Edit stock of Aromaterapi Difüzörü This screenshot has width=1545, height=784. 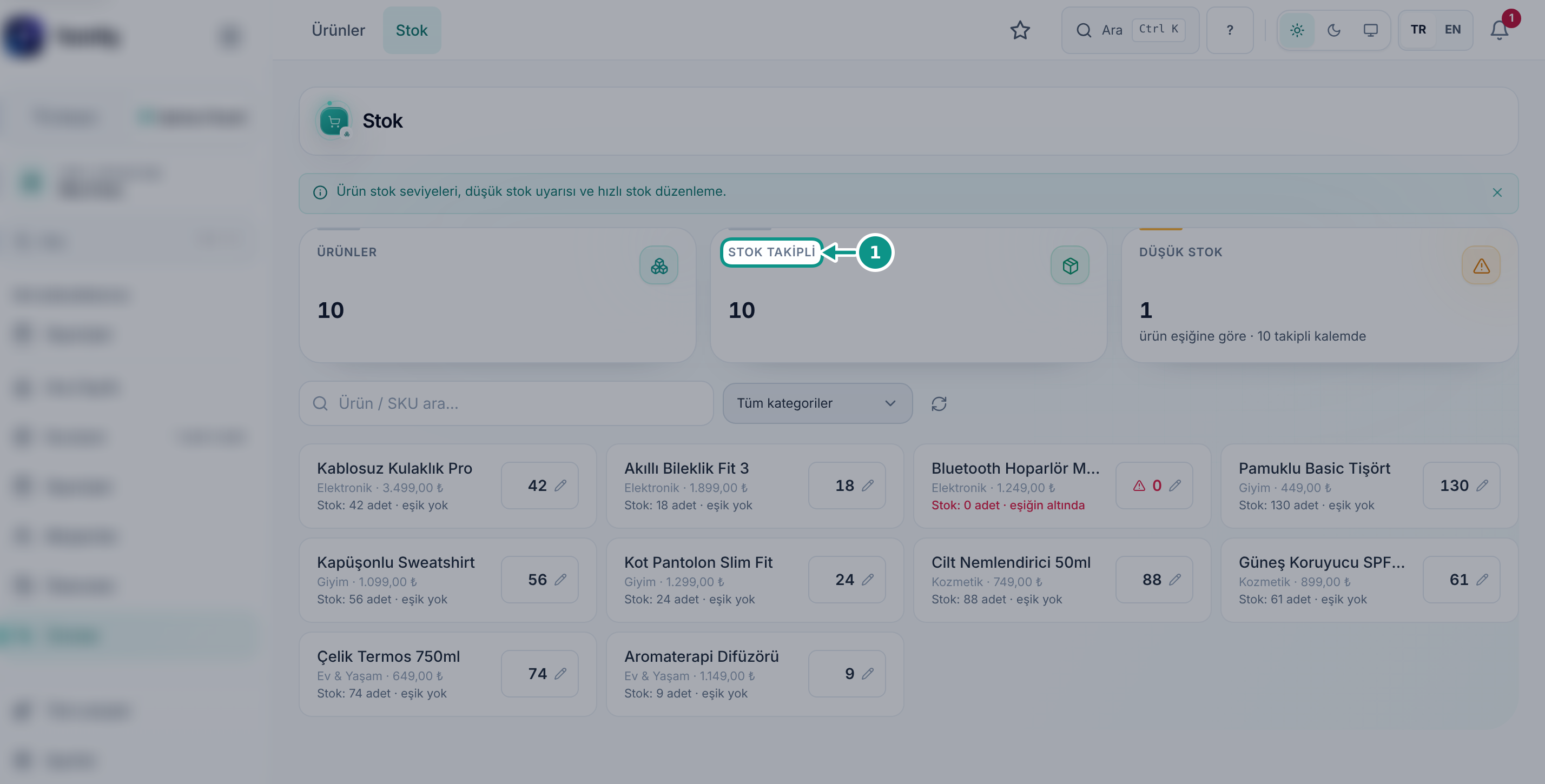tap(846, 674)
